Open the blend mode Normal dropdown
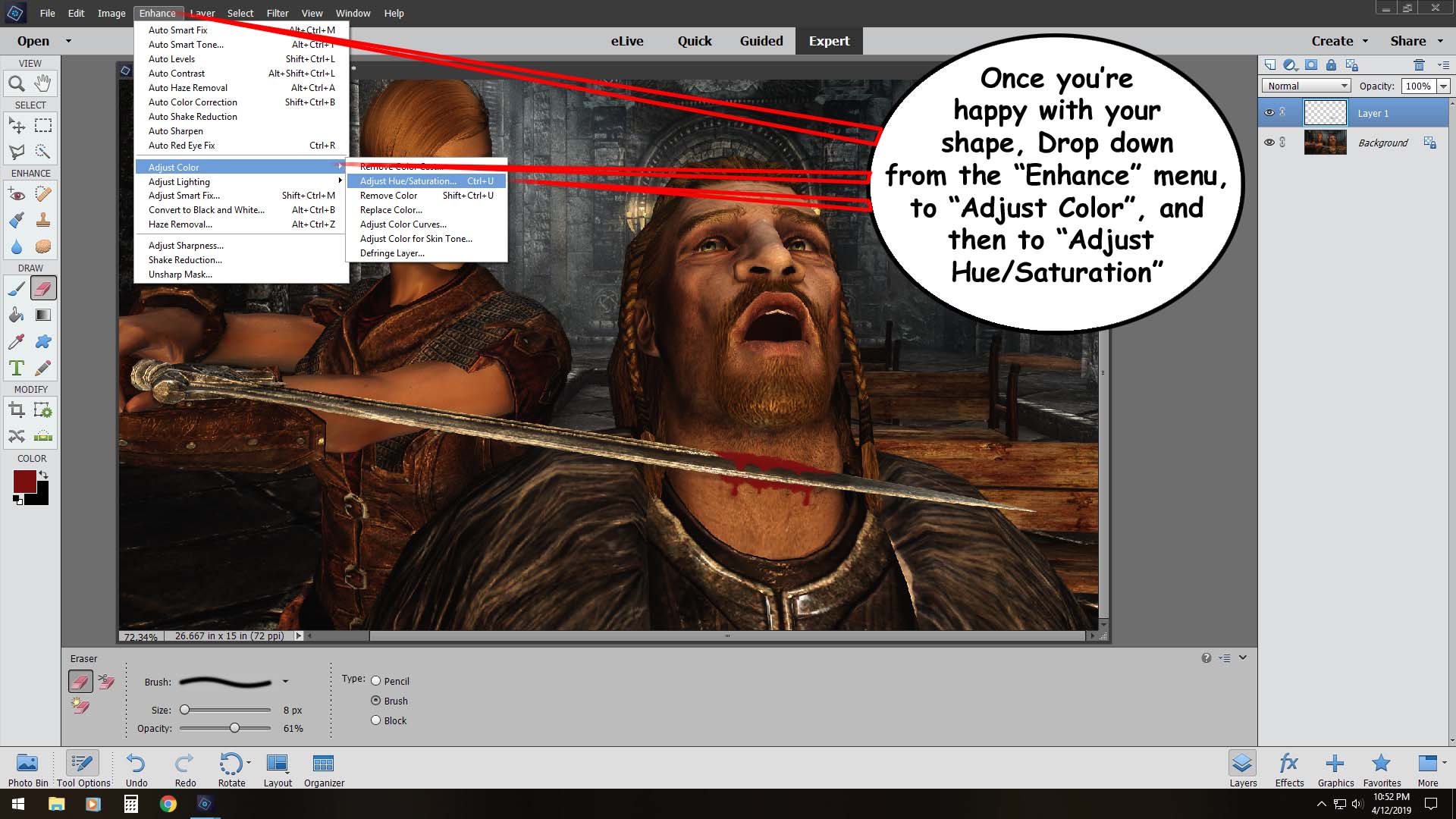Image resolution: width=1456 pixels, height=819 pixels. [x=1307, y=86]
